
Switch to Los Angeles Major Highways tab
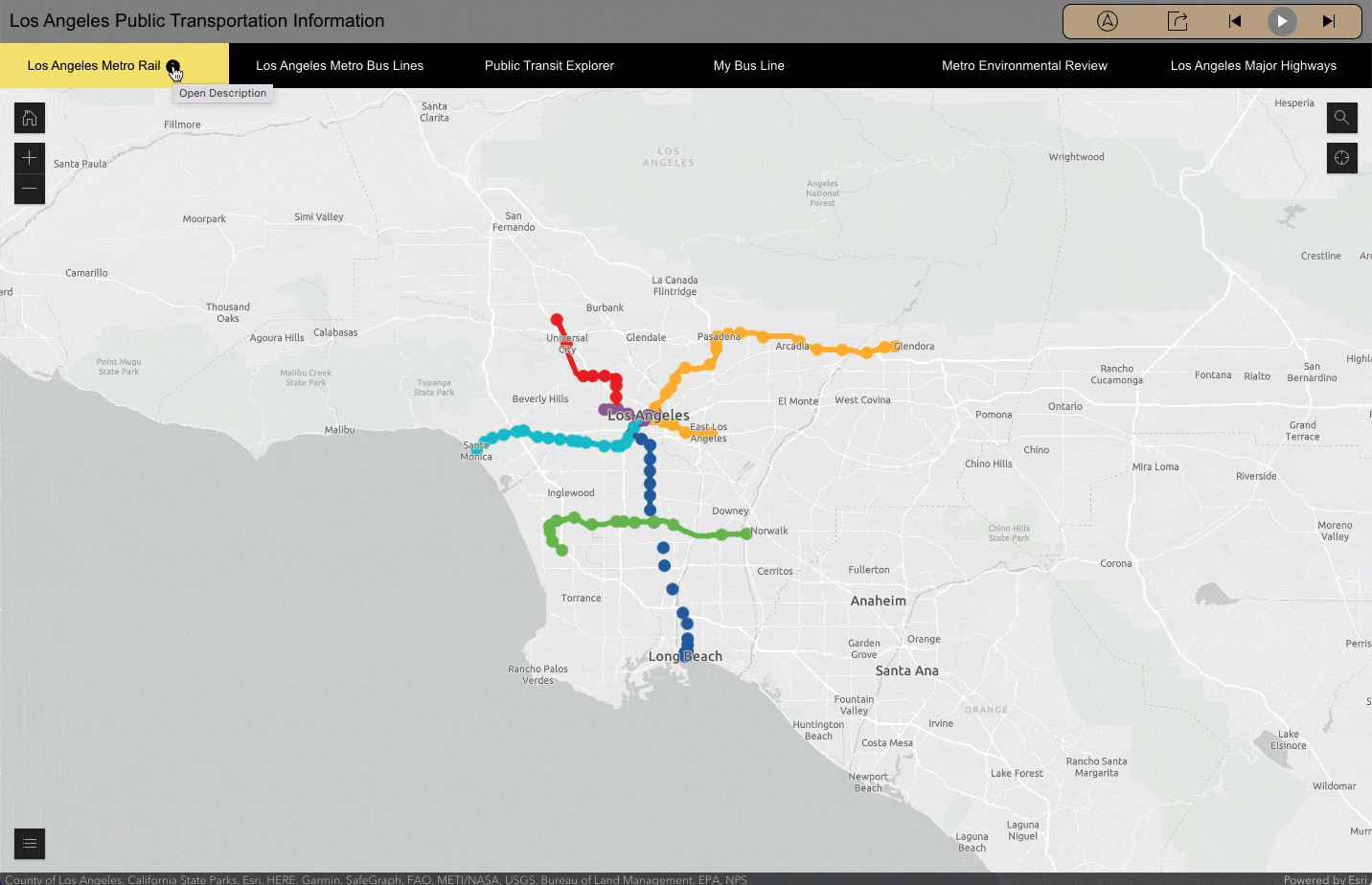tap(1253, 66)
